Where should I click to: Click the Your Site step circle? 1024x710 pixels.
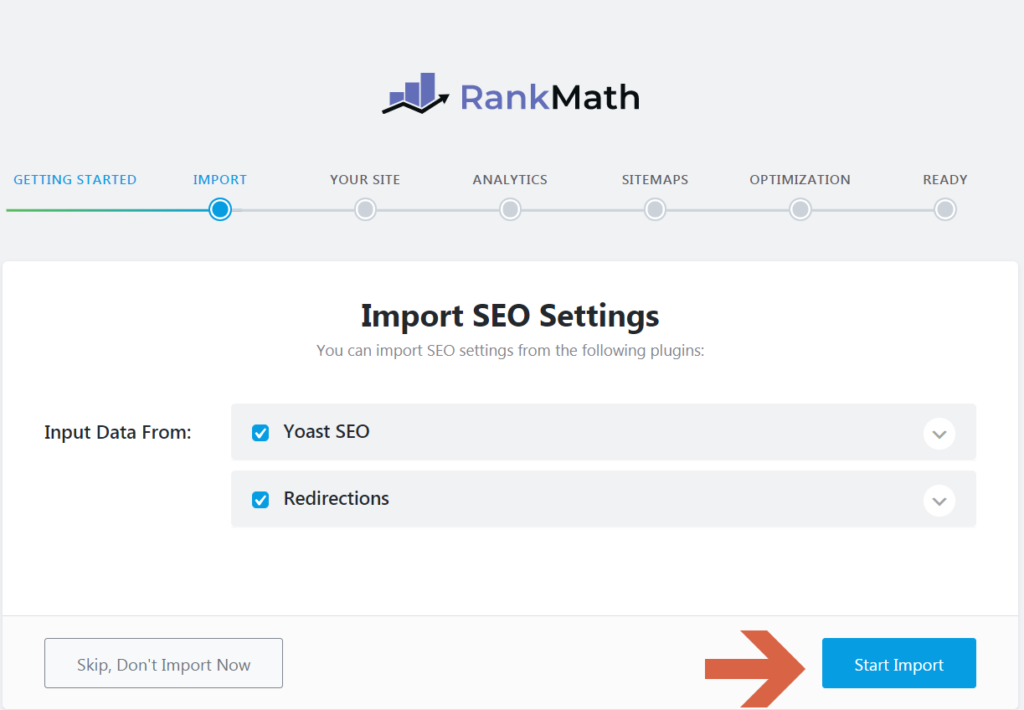tap(365, 209)
